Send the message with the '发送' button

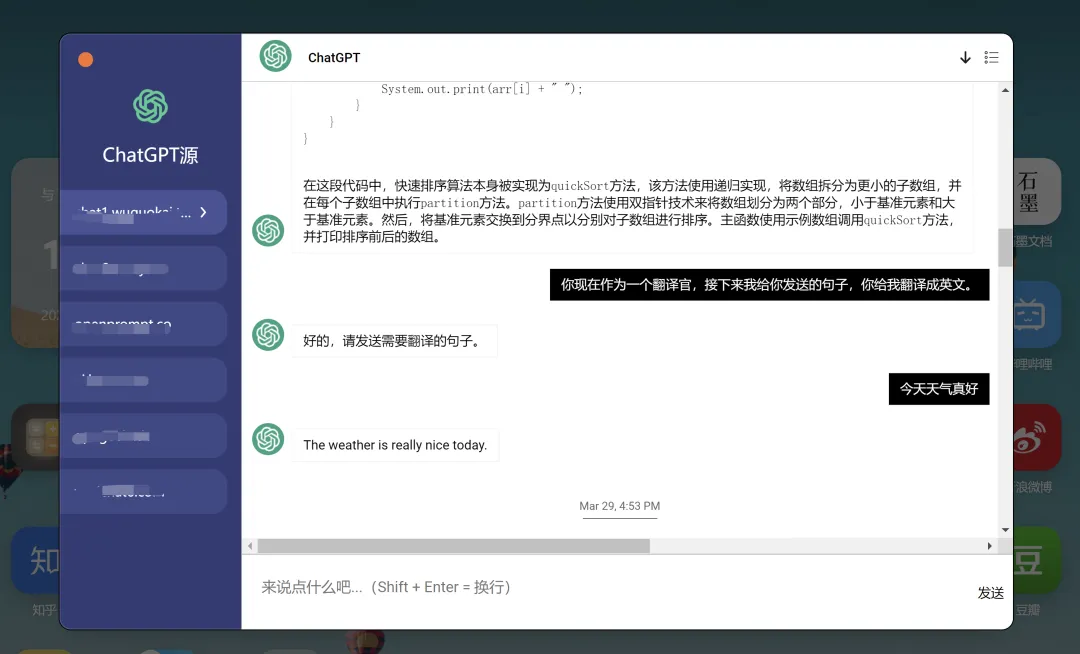pyautogui.click(x=990, y=593)
